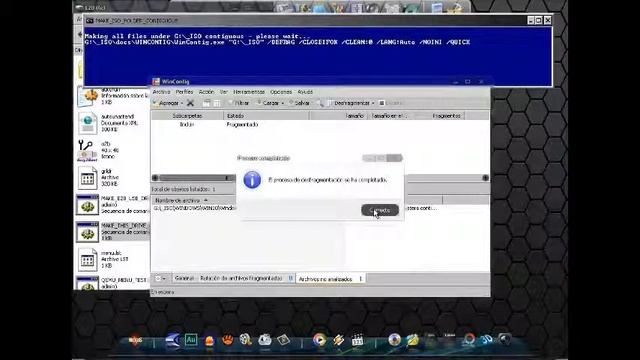Open the blue striped app icon in dock
Viewport: 640px width, 360px height.
(173, 340)
